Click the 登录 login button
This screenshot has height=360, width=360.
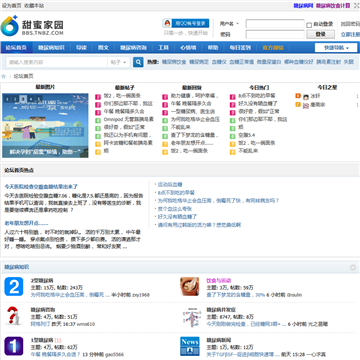coord(320,34)
